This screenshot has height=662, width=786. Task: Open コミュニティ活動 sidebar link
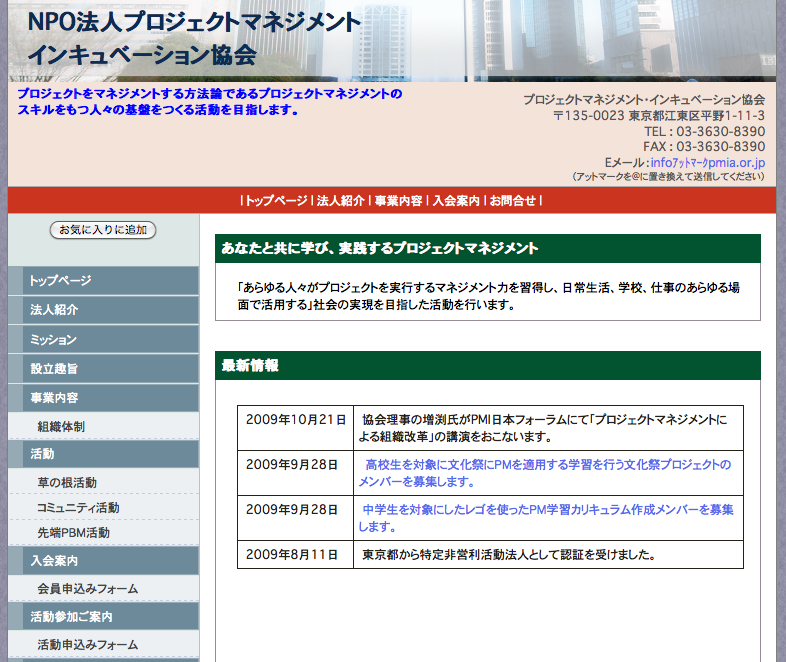(x=78, y=508)
